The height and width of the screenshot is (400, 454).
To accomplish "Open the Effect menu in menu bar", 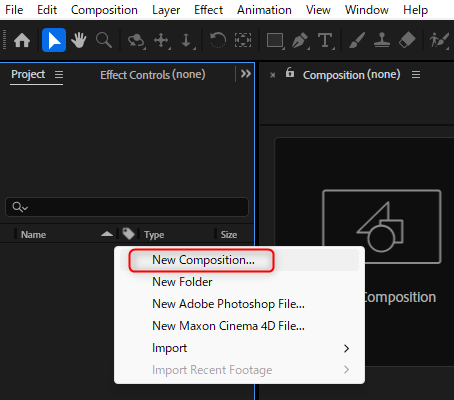I will (208, 10).
